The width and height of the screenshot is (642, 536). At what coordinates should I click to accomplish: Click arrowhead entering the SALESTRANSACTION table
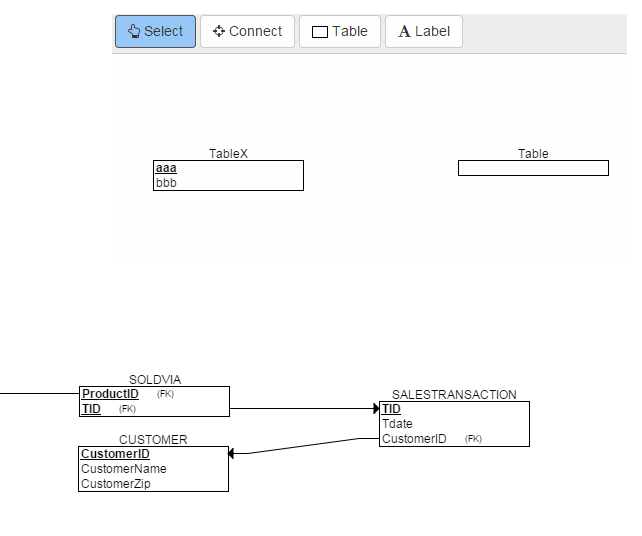coord(376,408)
